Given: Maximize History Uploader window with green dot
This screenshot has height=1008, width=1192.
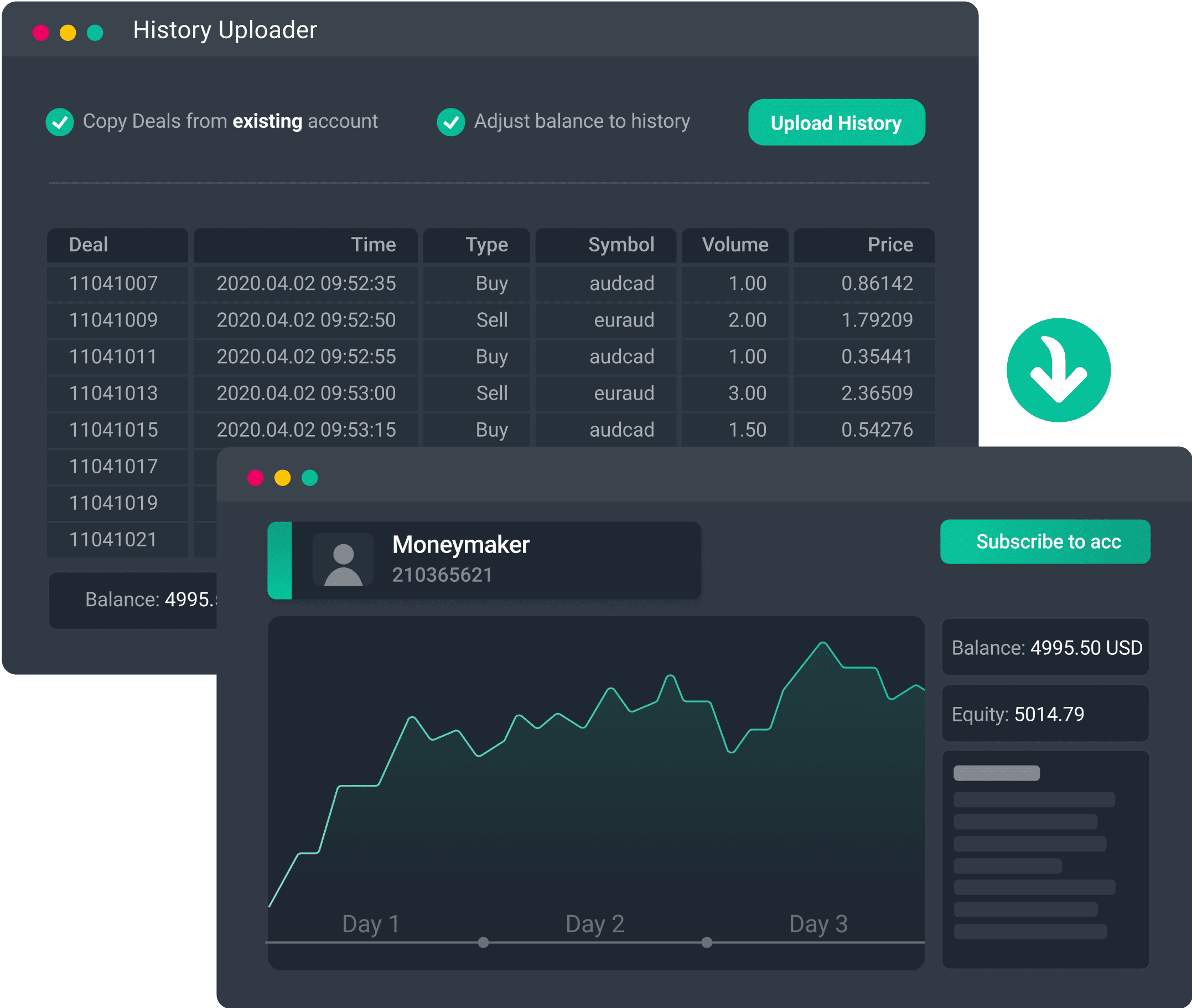Looking at the screenshot, I should click(x=95, y=33).
